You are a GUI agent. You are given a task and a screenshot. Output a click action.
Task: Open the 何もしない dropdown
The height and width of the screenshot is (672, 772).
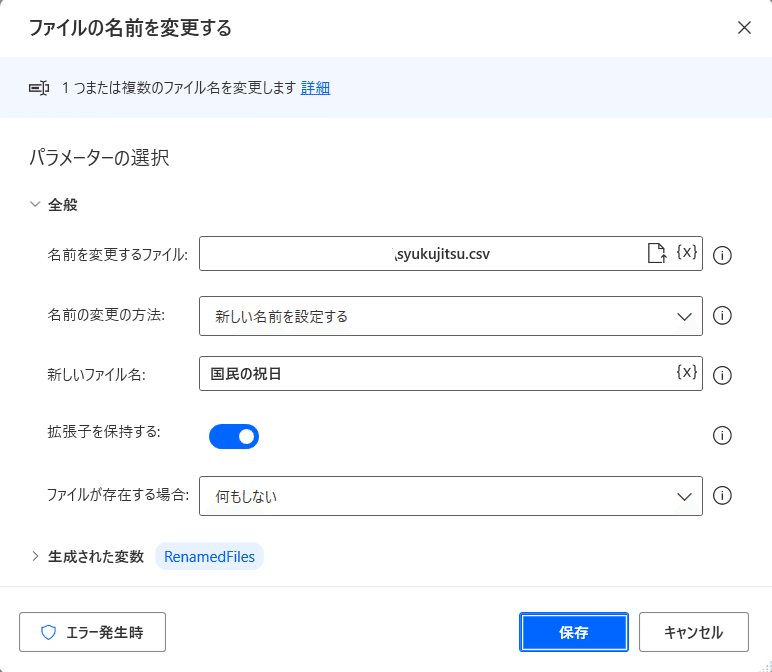point(450,496)
